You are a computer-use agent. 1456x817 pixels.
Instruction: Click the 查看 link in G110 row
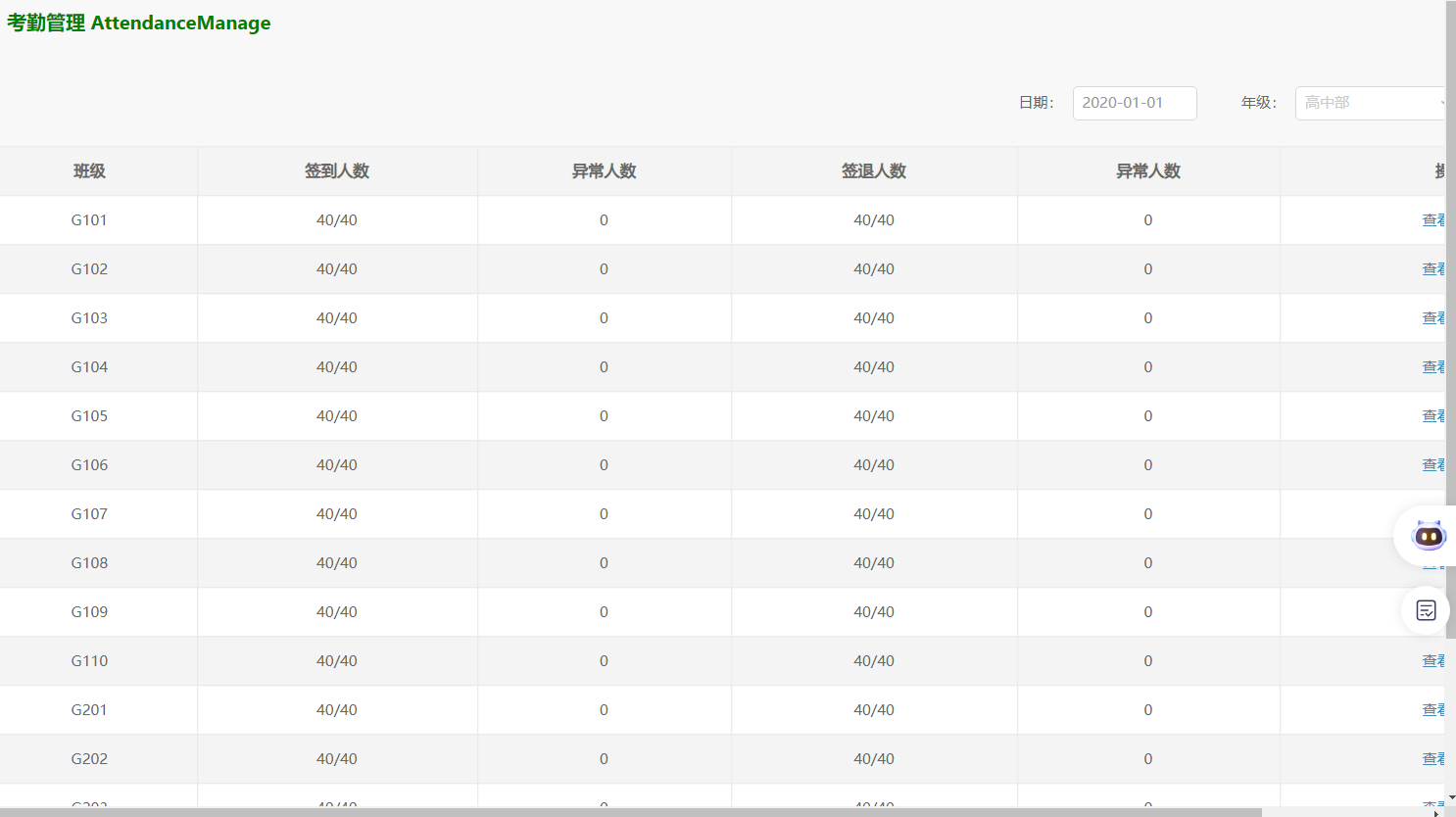point(1433,661)
